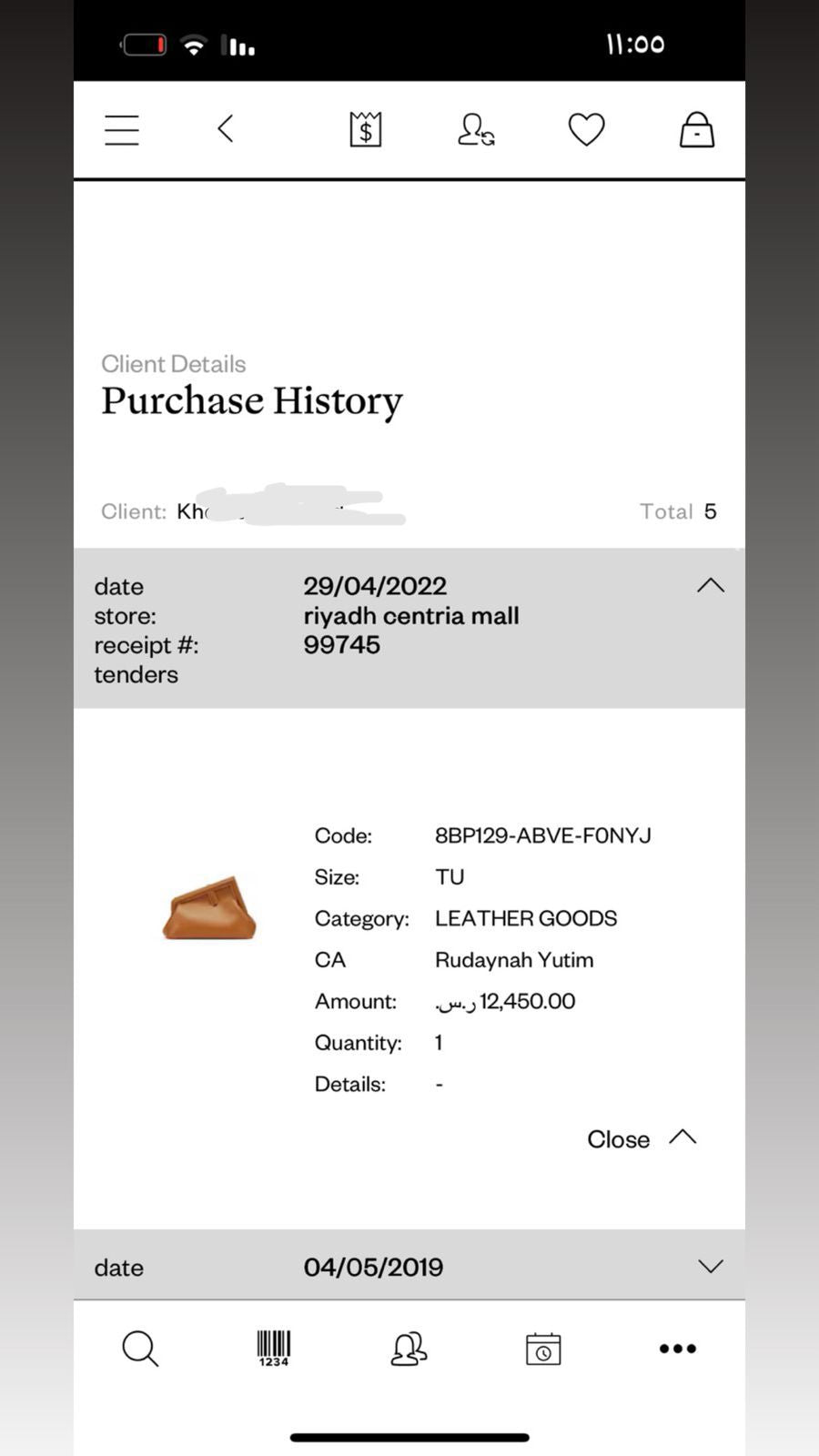
Task: Select product code 8BP129-ABVE-F0NYJ
Action: click(542, 835)
